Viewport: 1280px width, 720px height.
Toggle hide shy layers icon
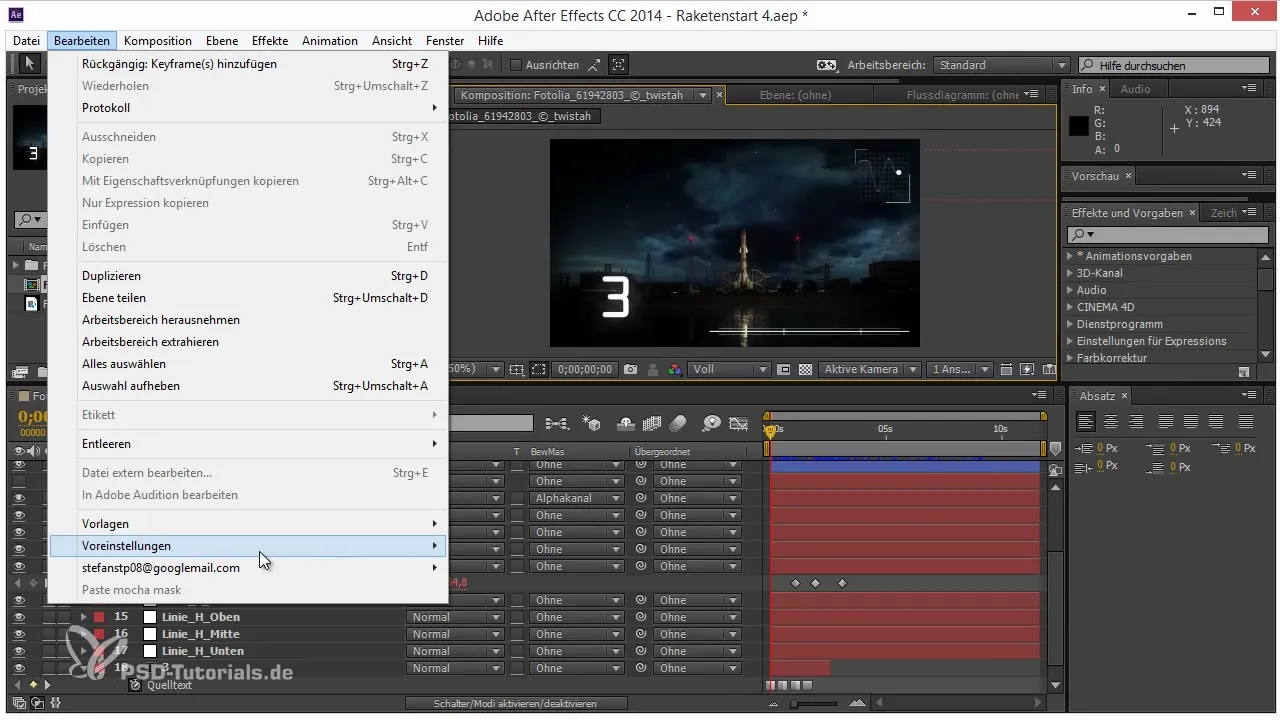(x=627, y=424)
